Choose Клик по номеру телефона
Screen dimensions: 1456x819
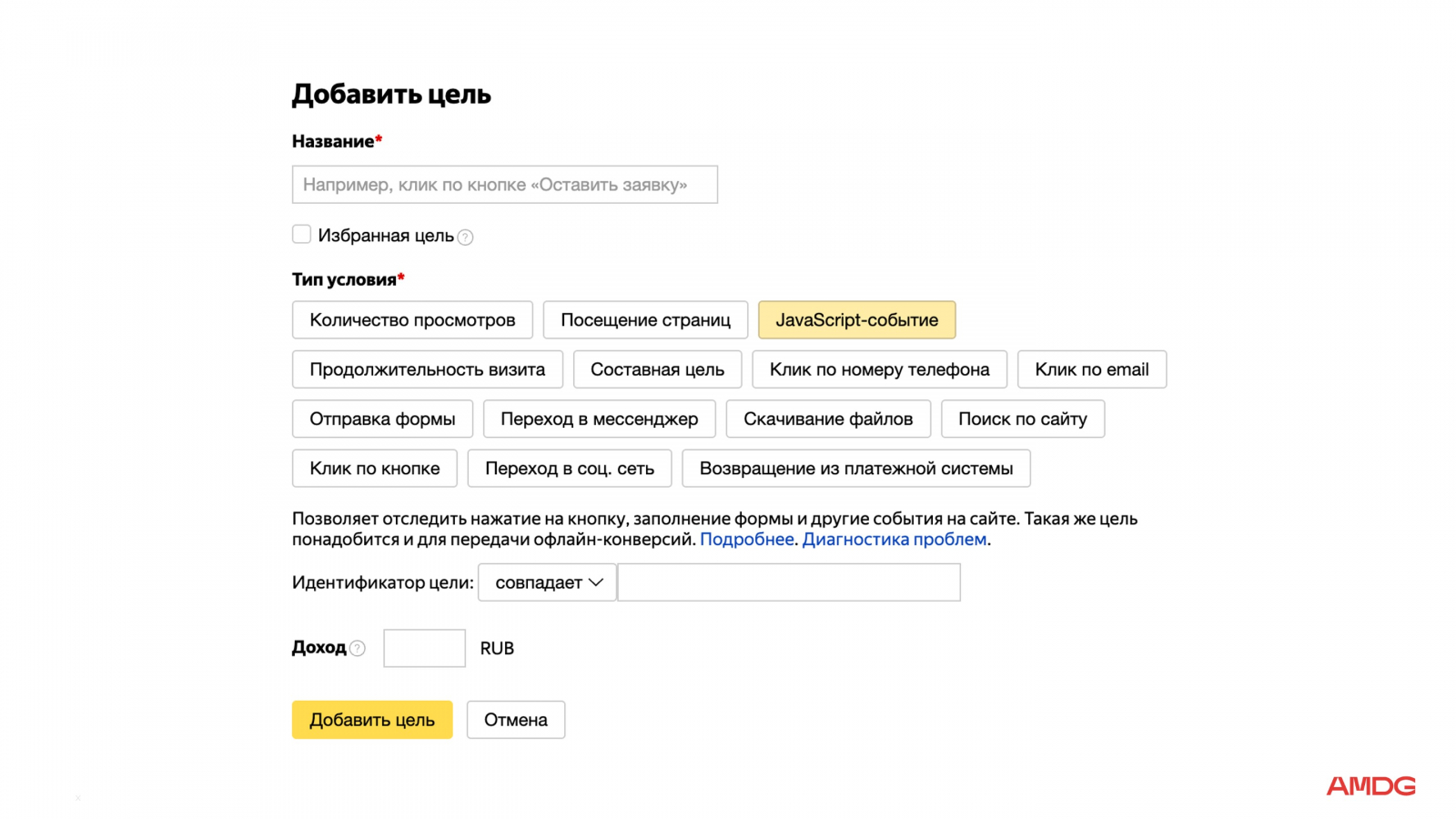(x=879, y=369)
